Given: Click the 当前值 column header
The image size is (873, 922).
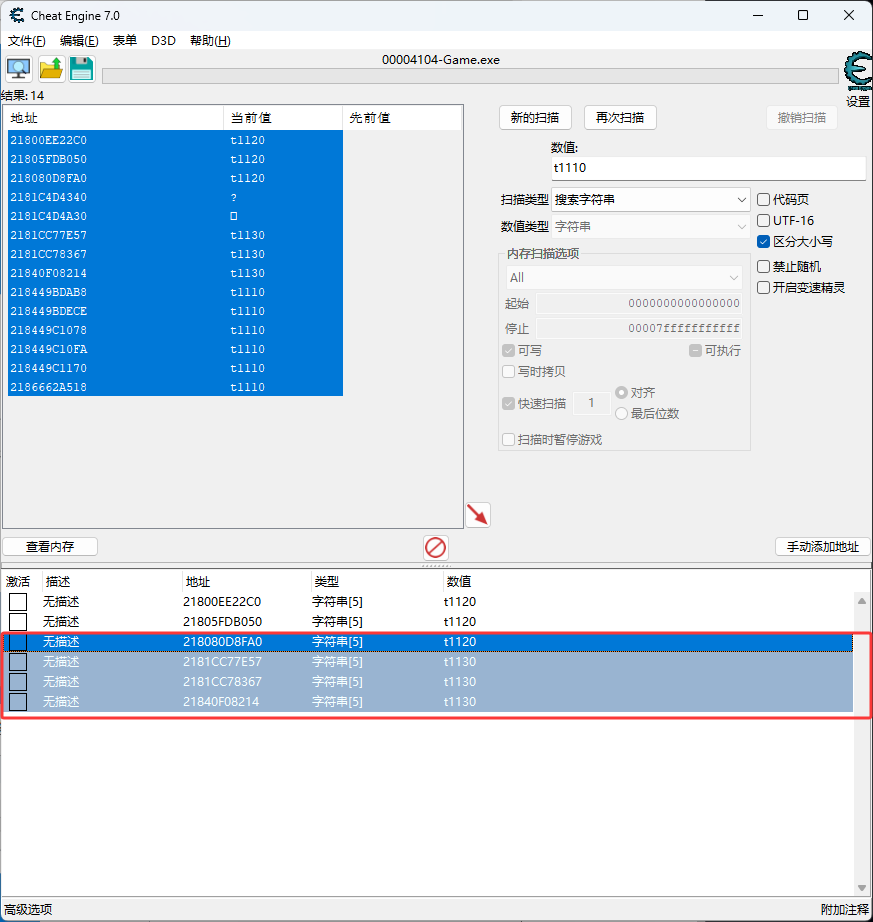Looking at the screenshot, I should coord(283,118).
